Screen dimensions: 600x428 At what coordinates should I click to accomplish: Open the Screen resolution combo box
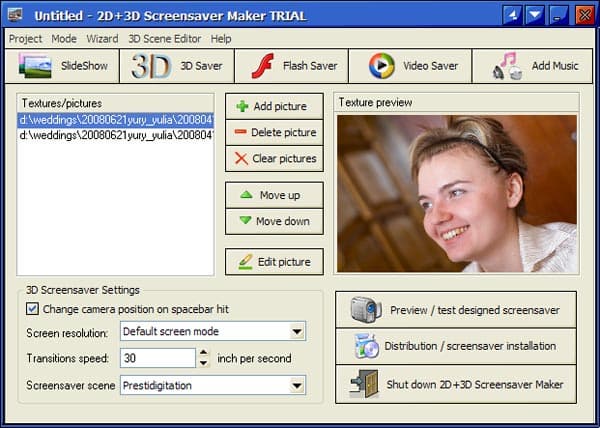tap(213, 331)
